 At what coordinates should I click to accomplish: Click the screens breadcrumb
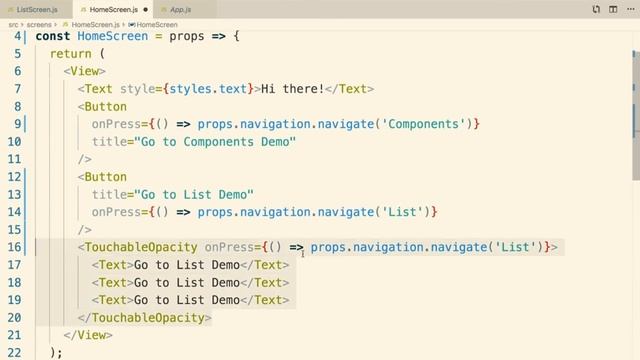pos(39,25)
